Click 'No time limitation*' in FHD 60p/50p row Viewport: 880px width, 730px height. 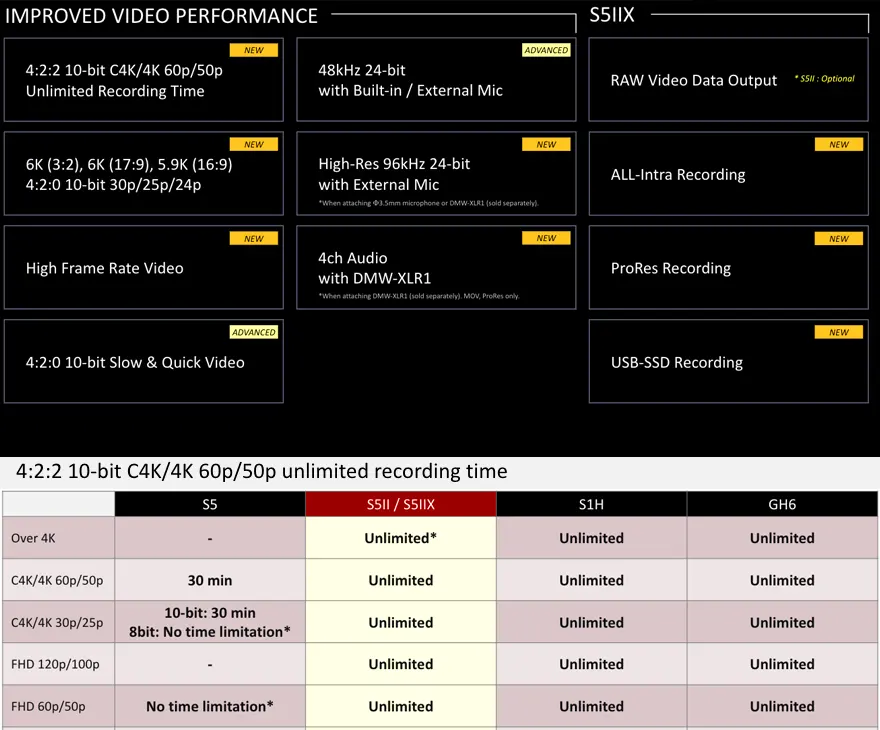[x=210, y=706]
